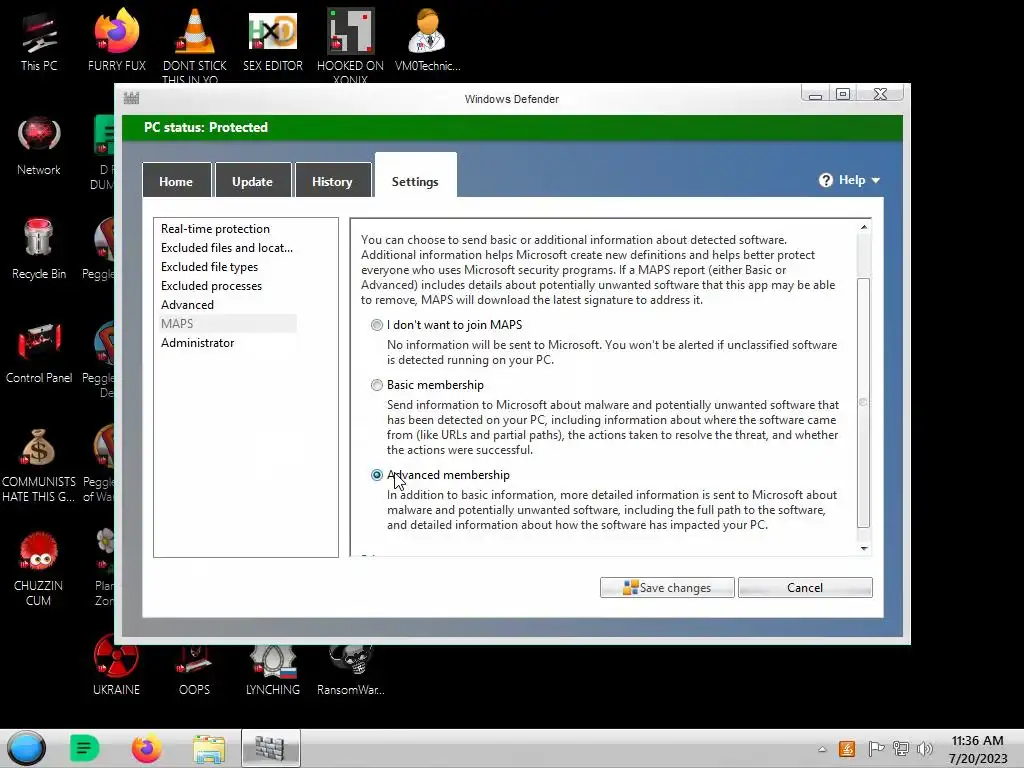Open the CHUZZIN red fuzzball desktop icon

coord(39,568)
